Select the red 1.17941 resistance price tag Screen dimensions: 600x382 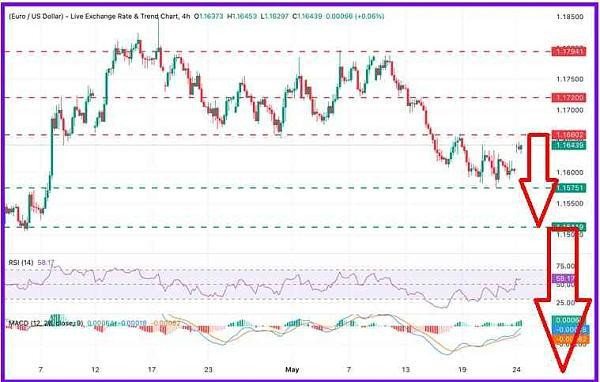[569, 51]
